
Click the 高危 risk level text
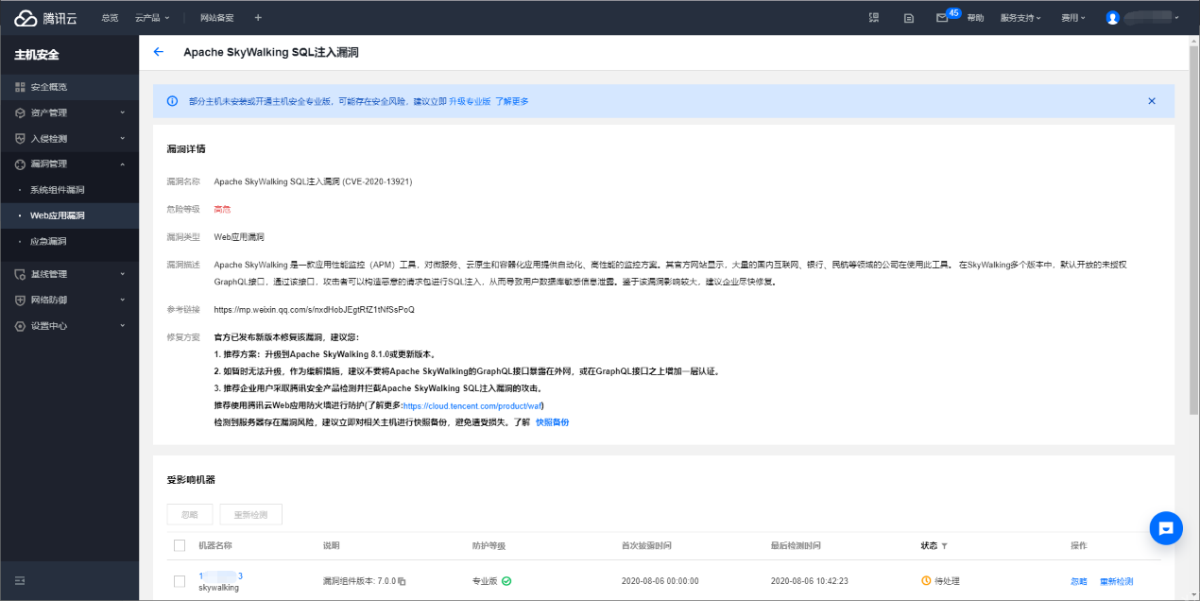[x=222, y=209]
